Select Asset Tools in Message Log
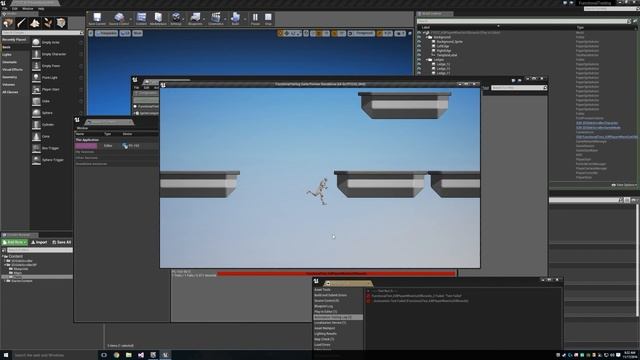Image resolution: width=640 pixels, height=360 pixels. [x=322, y=290]
